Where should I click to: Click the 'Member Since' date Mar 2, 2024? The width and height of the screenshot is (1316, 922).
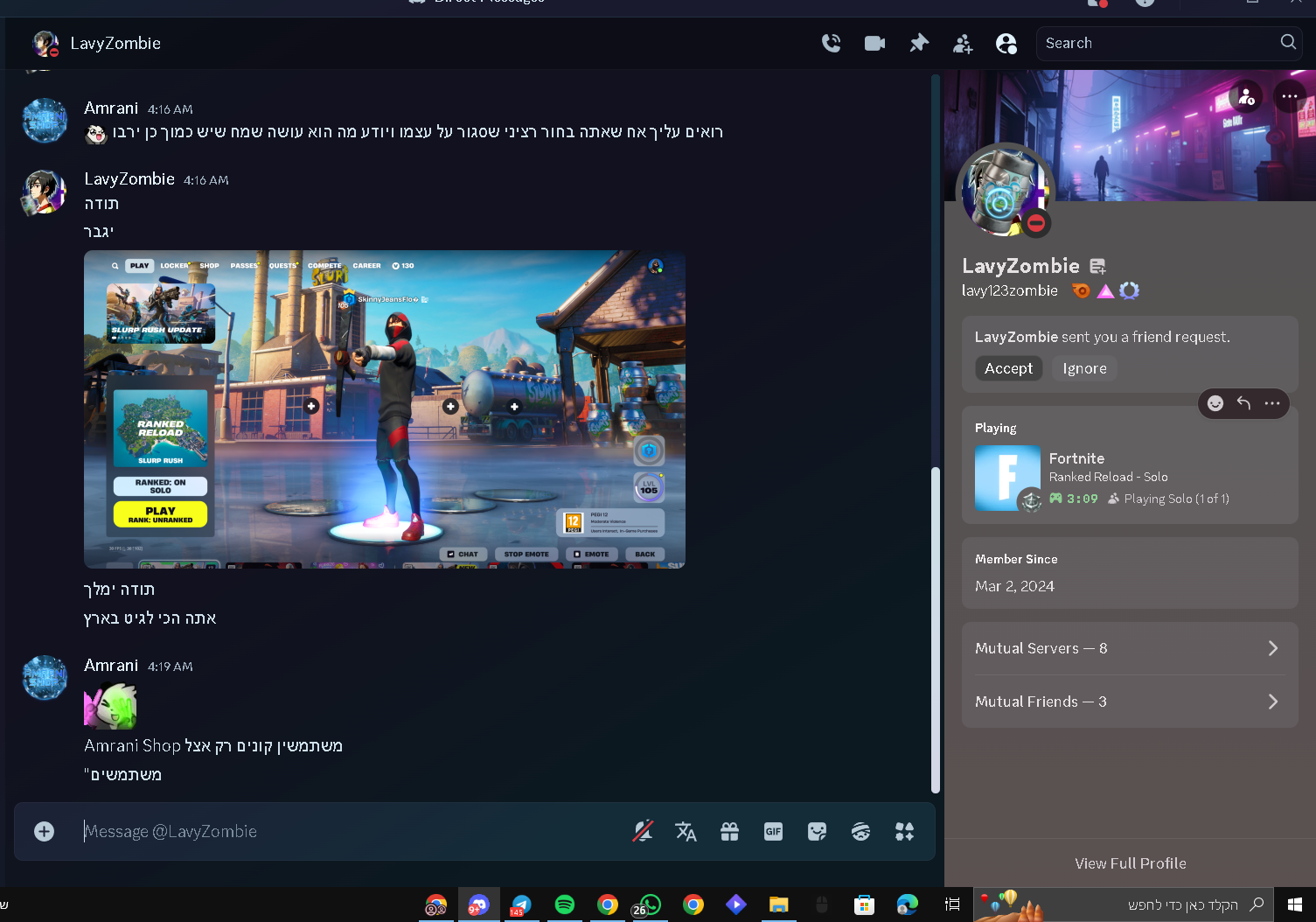point(1014,586)
